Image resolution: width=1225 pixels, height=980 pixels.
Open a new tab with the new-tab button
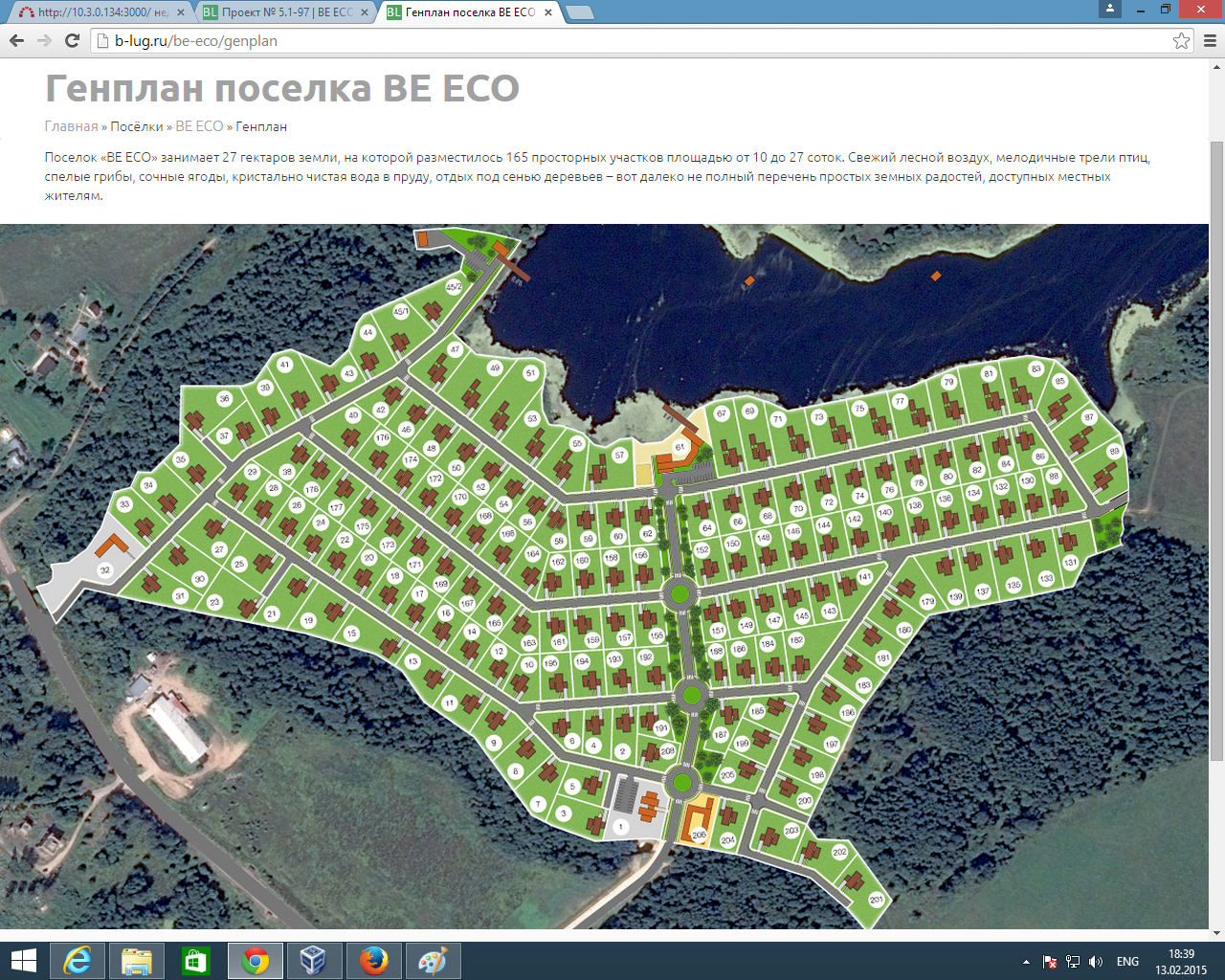click(x=580, y=12)
